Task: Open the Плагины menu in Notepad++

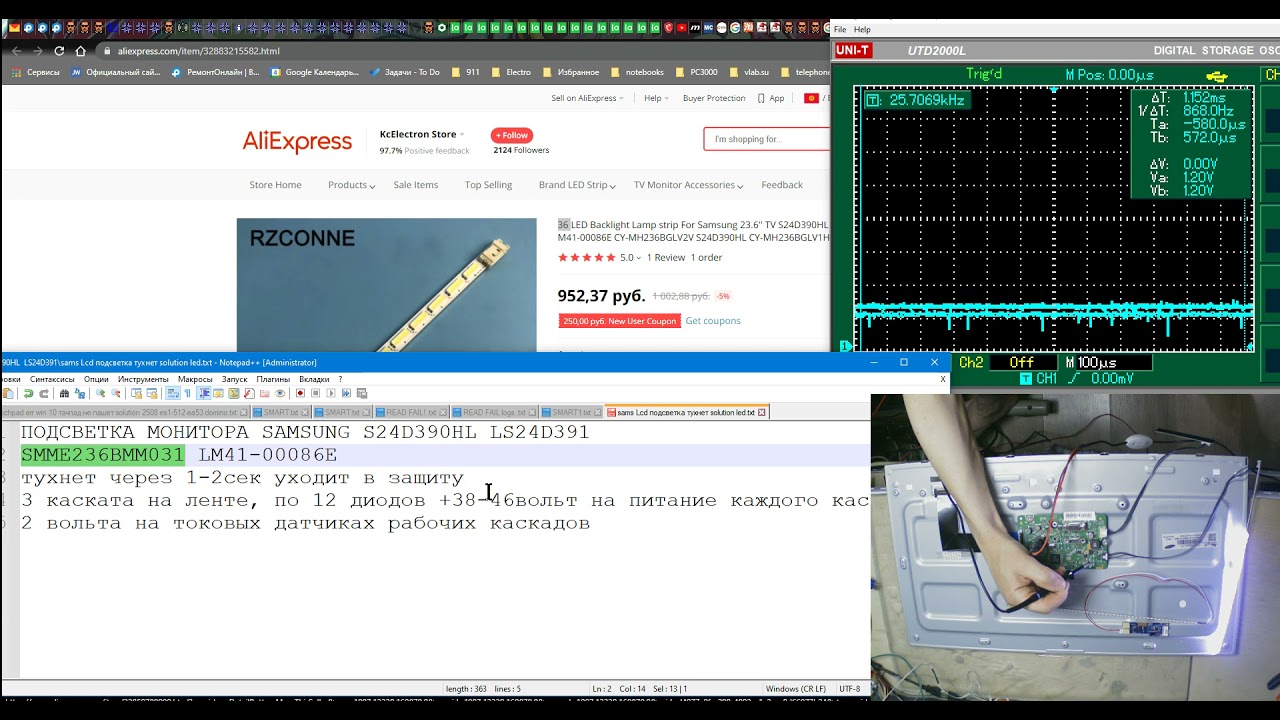Action: 273,379
